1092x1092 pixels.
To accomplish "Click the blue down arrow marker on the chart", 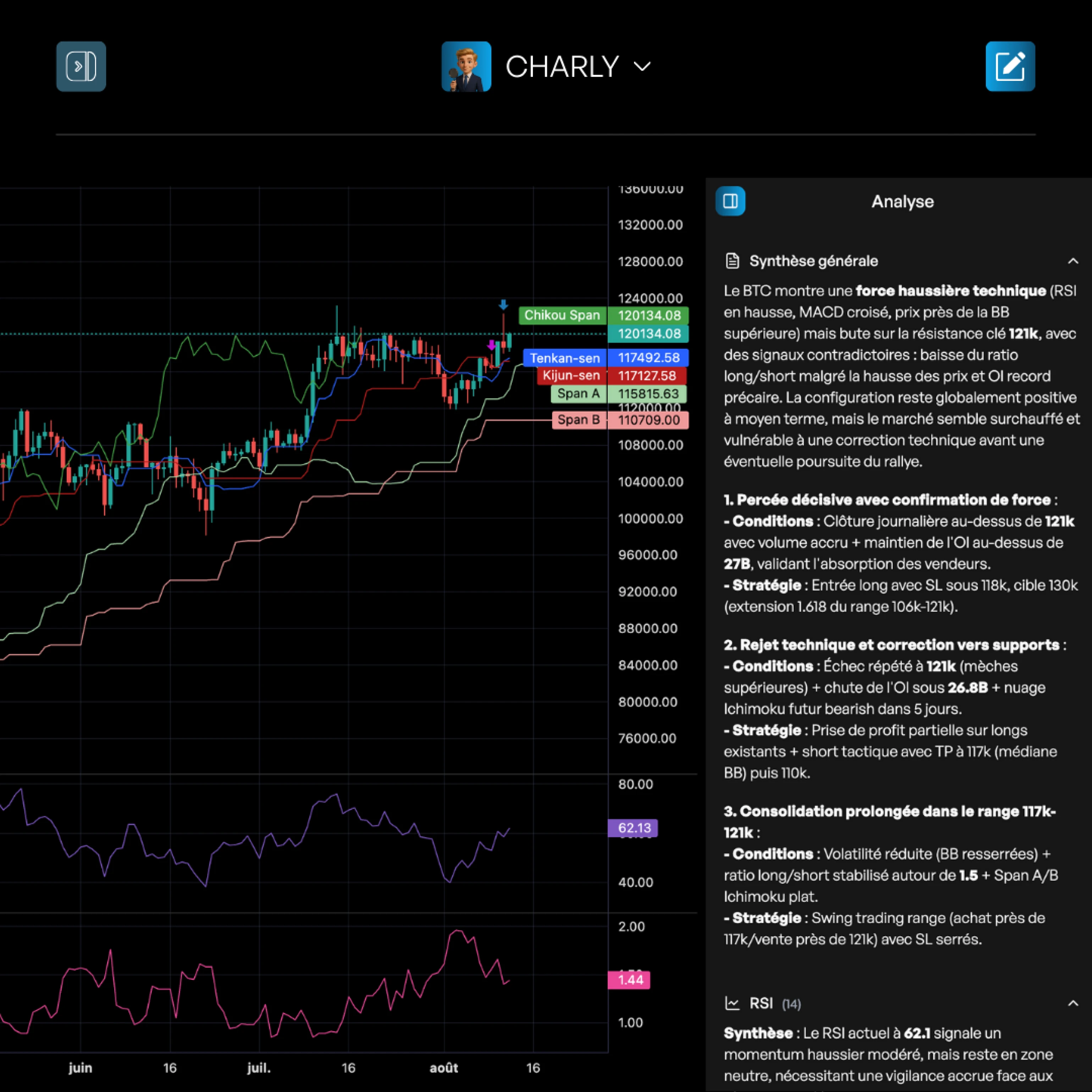I will (x=503, y=305).
